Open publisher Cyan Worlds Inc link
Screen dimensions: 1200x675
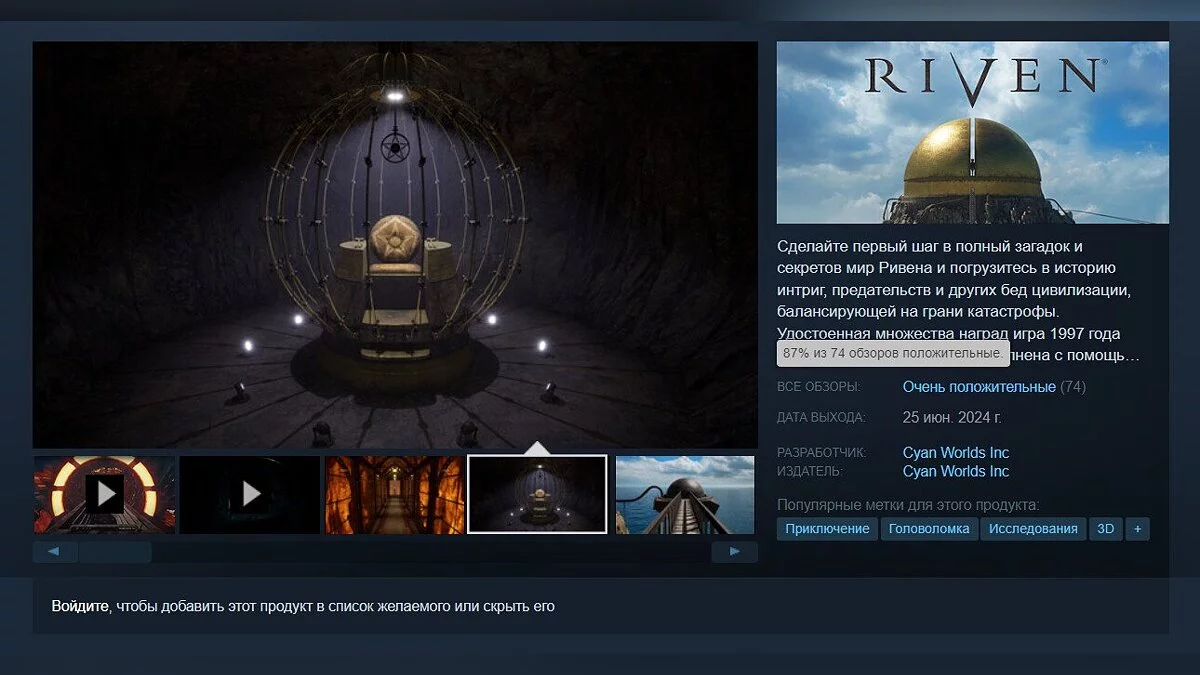point(956,471)
